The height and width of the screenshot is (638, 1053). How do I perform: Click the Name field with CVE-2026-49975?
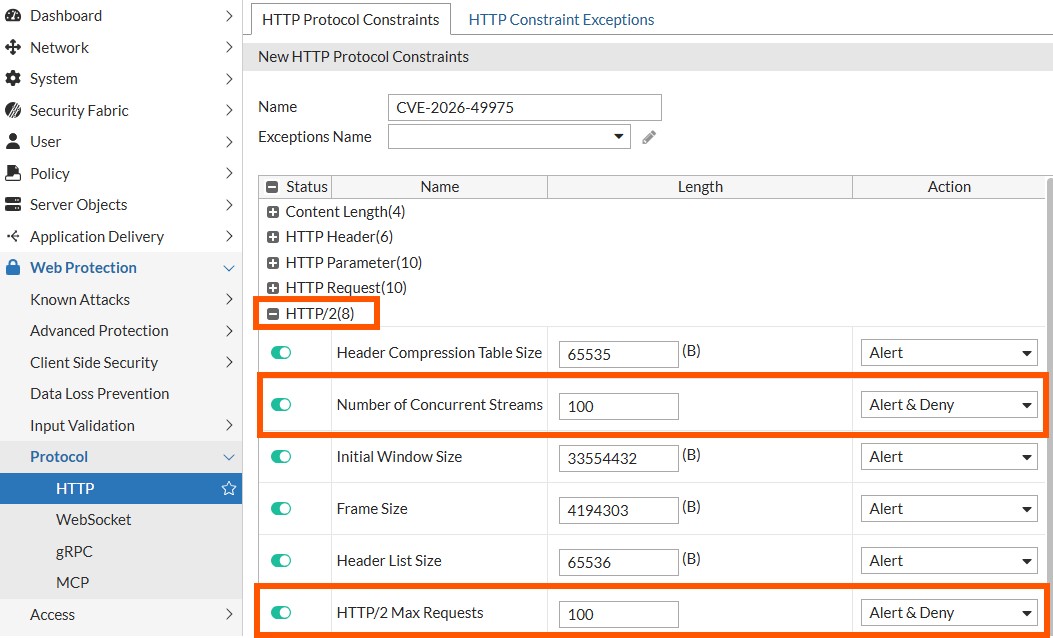(x=524, y=107)
